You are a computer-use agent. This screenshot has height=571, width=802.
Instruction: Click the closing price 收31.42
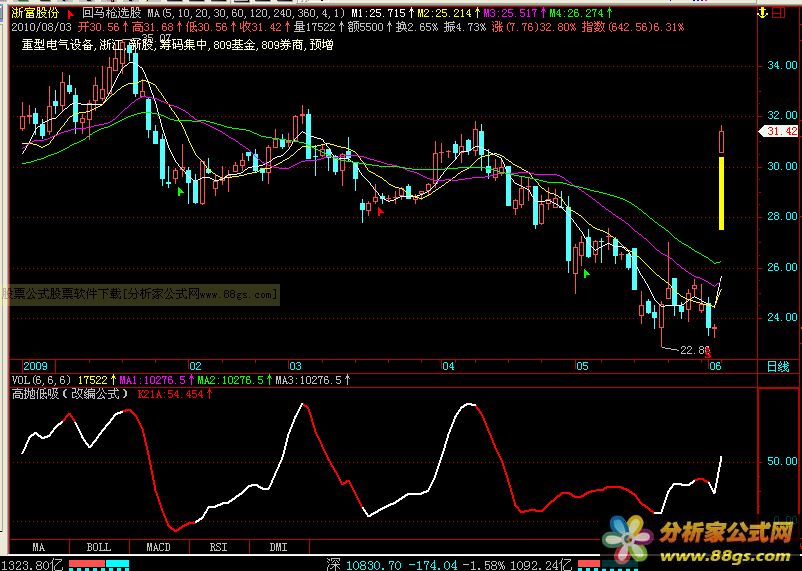261,27
